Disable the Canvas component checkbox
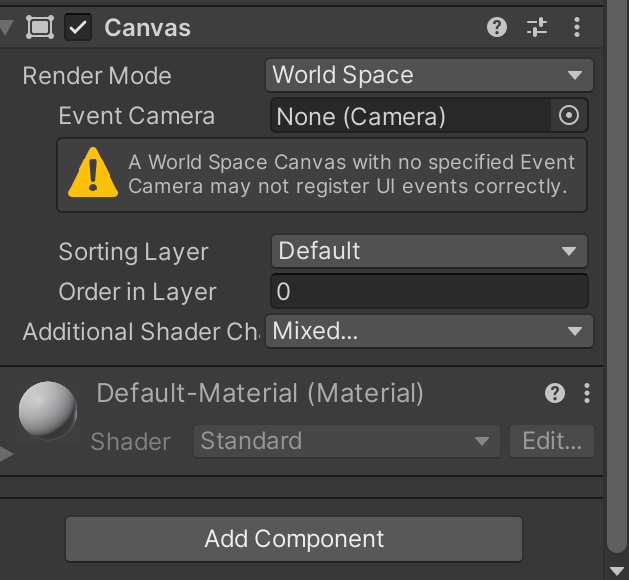This screenshot has width=629, height=580. pos(78,28)
